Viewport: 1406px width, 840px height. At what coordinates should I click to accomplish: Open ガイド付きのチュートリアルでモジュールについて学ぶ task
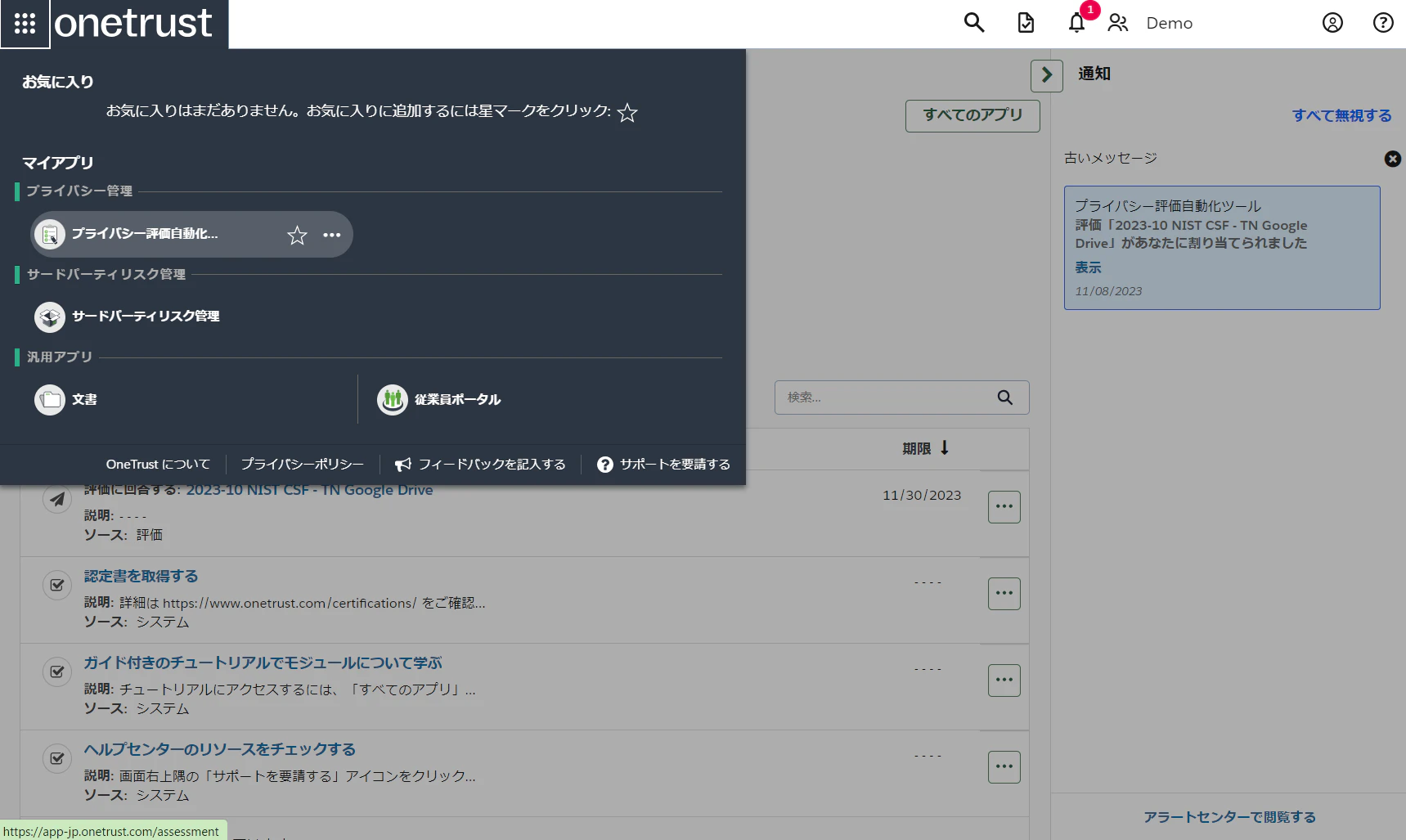(263, 663)
